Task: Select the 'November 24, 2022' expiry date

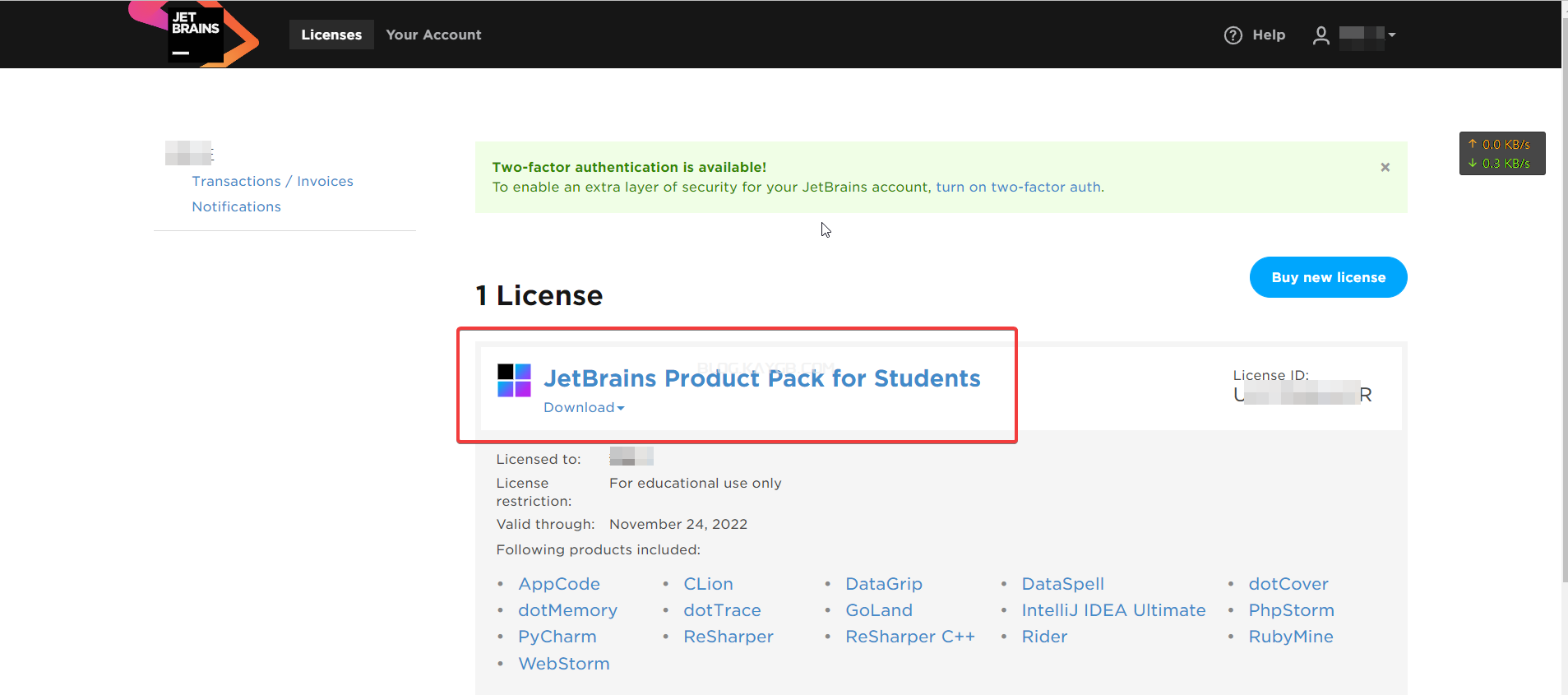Action: [678, 524]
